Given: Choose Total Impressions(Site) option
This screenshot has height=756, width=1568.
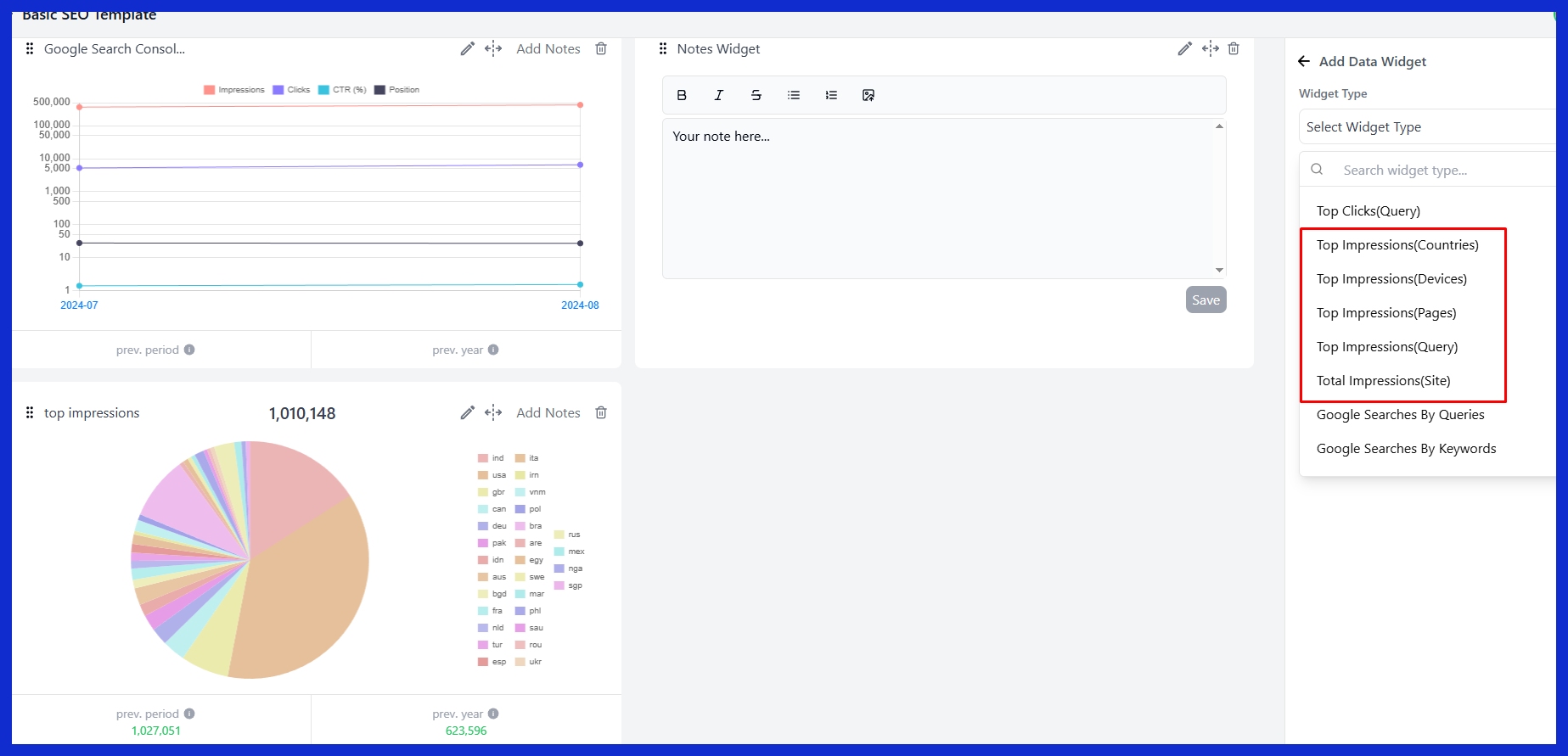Looking at the screenshot, I should [x=1383, y=381].
